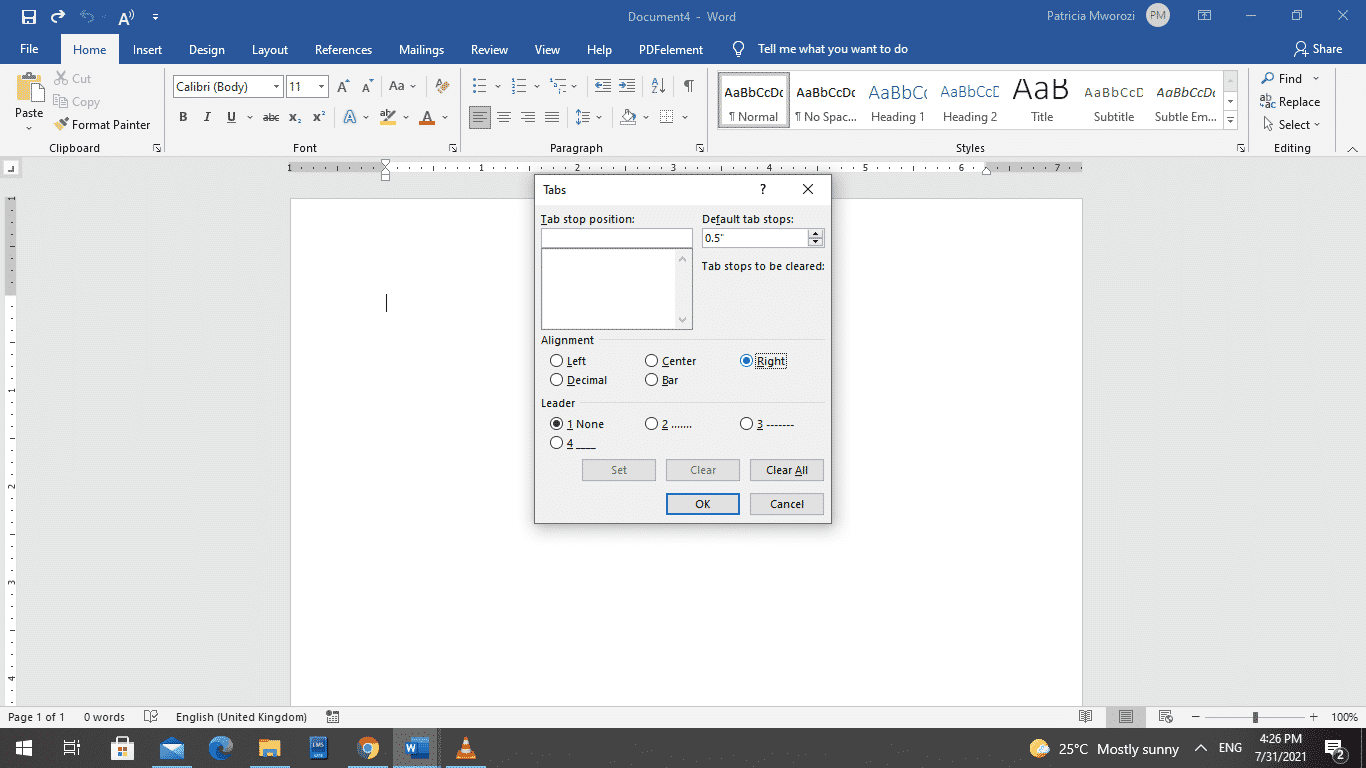This screenshot has height=768, width=1366.
Task: Increase Default tab stops using the up stepper
Action: click(x=816, y=233)
